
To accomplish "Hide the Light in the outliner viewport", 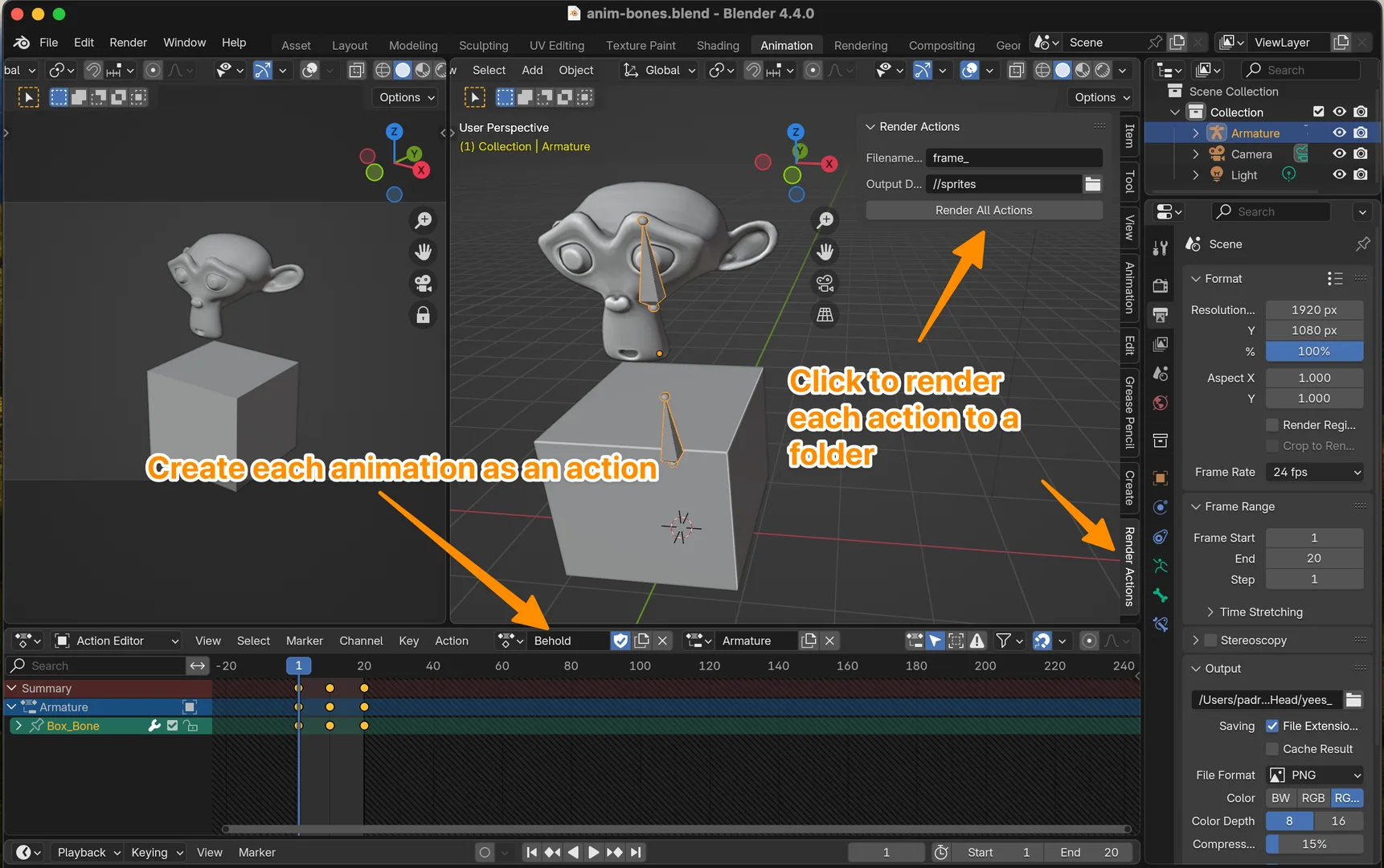I will 1339,174.
